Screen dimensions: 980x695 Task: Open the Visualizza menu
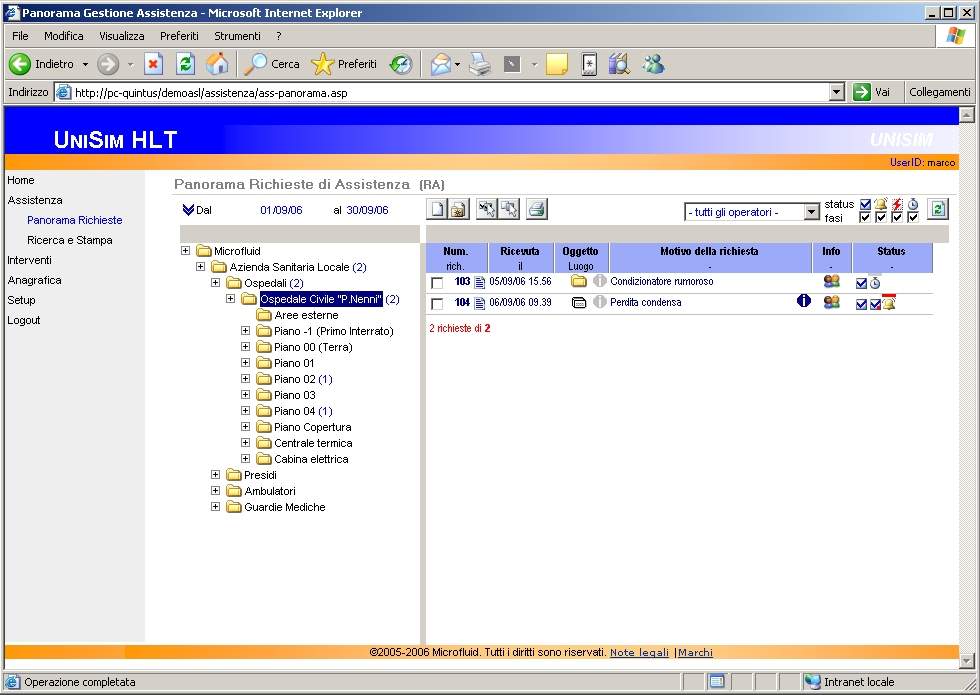[122, 36]
